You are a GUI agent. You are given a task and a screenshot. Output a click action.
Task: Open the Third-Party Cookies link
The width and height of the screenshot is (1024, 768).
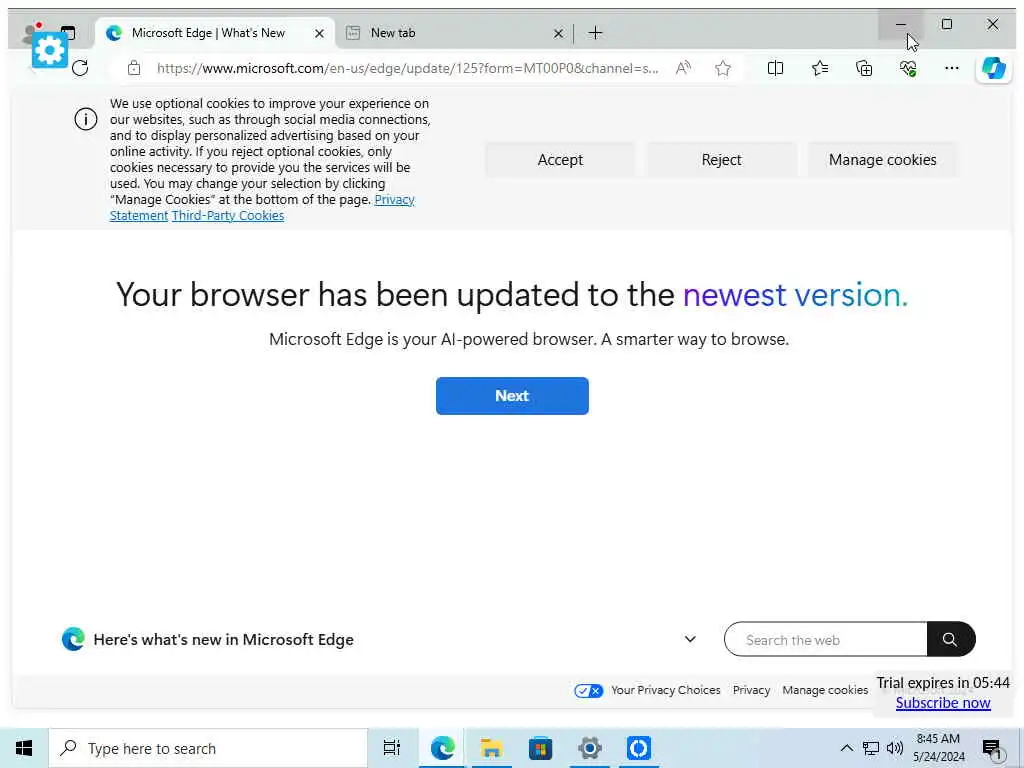228,216
